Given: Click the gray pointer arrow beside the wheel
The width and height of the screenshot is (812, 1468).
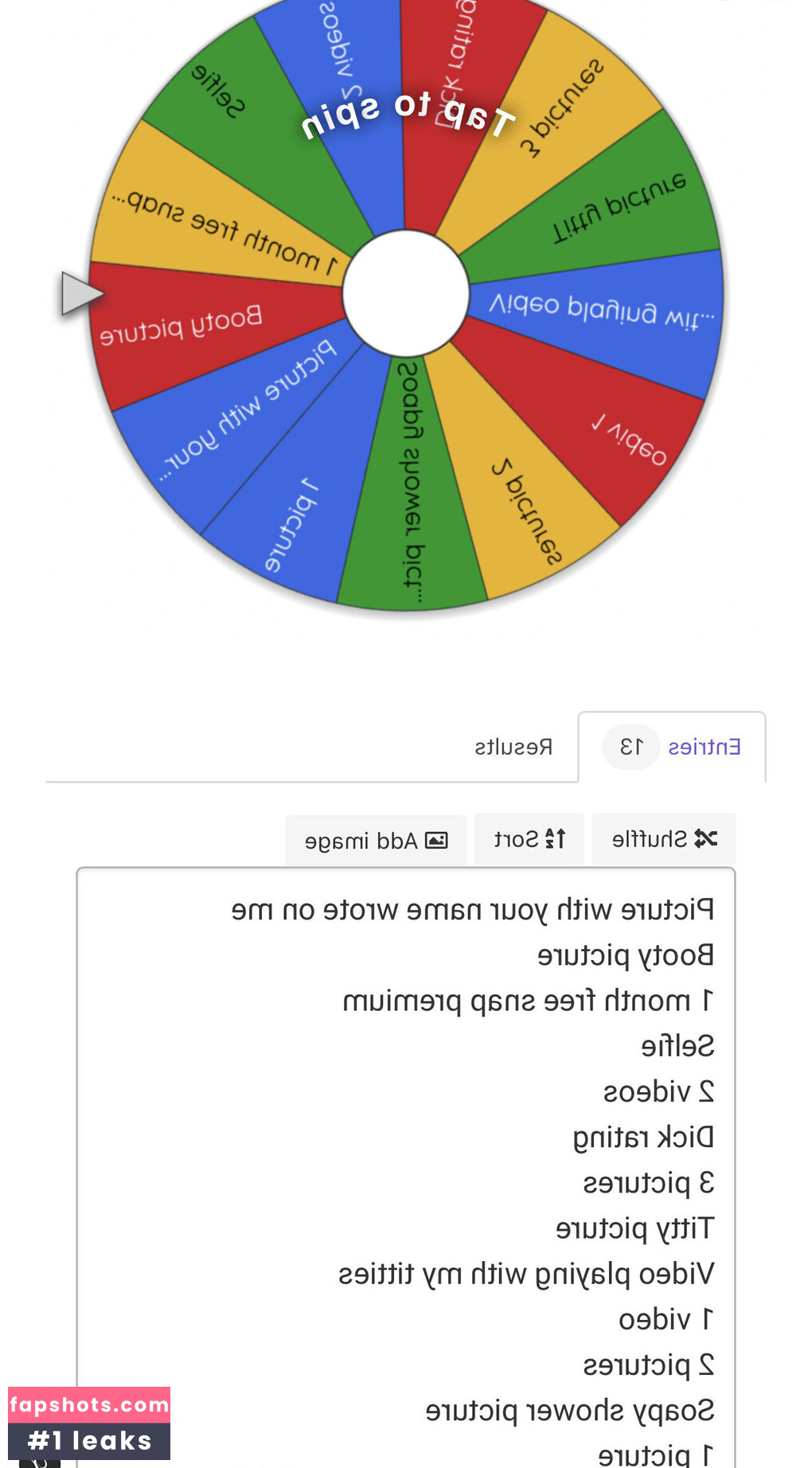Looking at the screenshot, I should tap(80, 293).
